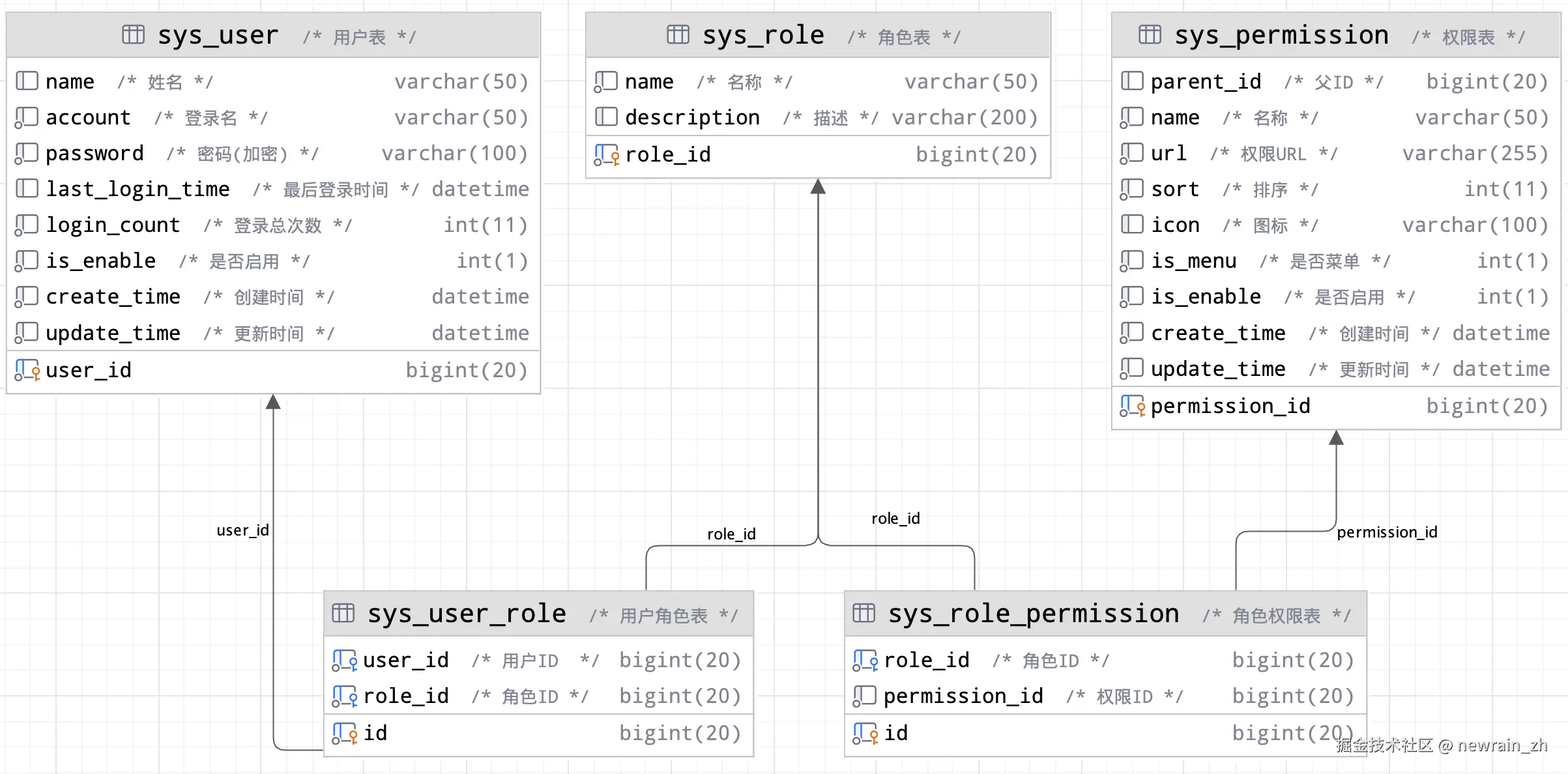
Task: Click the column icon beside description in sys_role
Action: click(x=605, y=117)
